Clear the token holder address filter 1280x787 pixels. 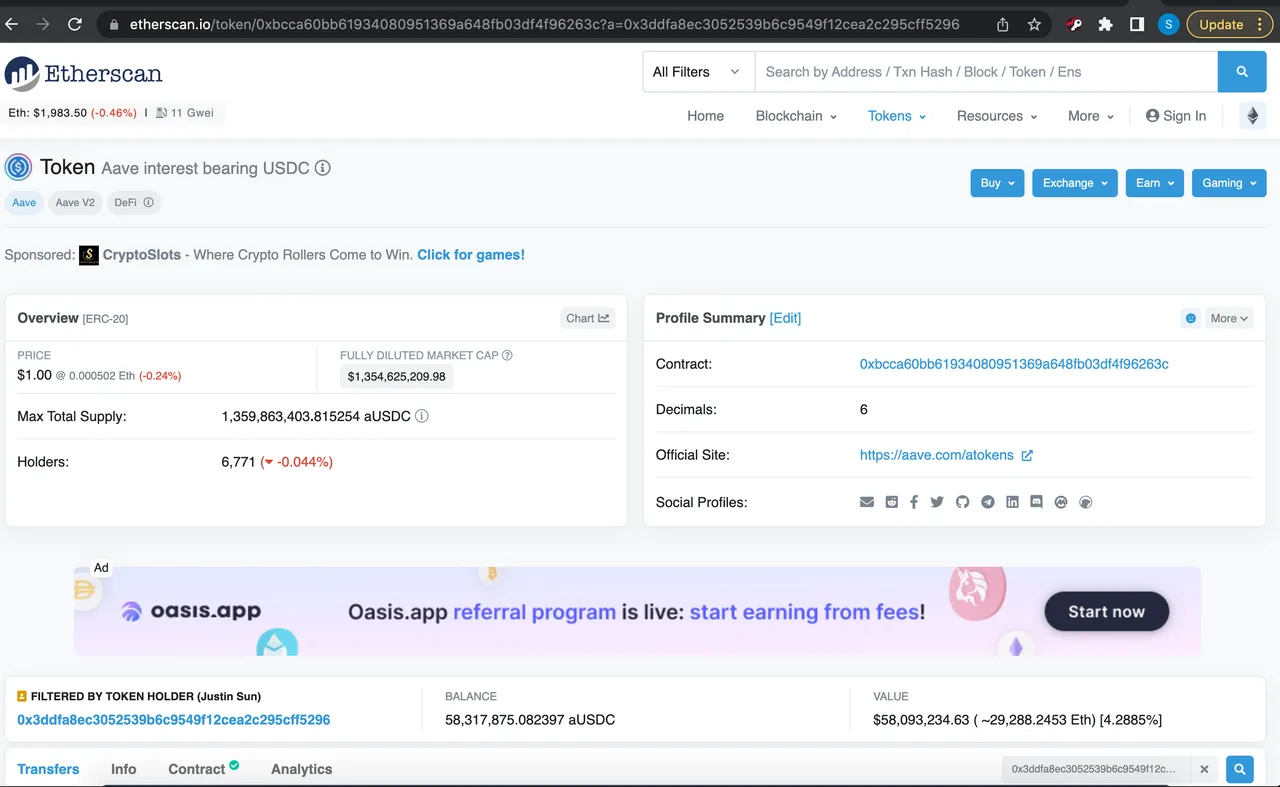click(1205, 769)
